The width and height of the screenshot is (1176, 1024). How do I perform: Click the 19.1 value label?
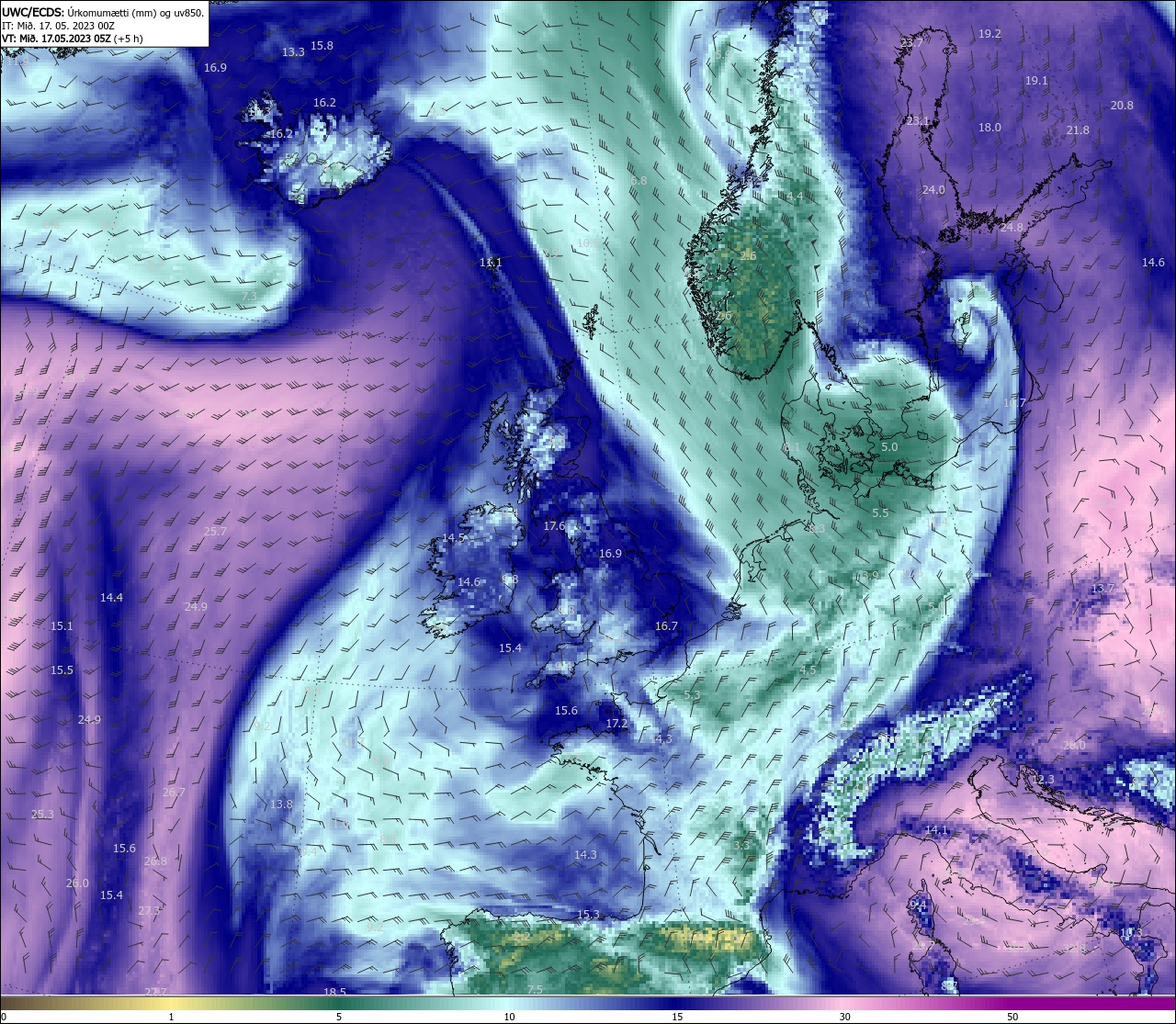(x=1036, y=81)
